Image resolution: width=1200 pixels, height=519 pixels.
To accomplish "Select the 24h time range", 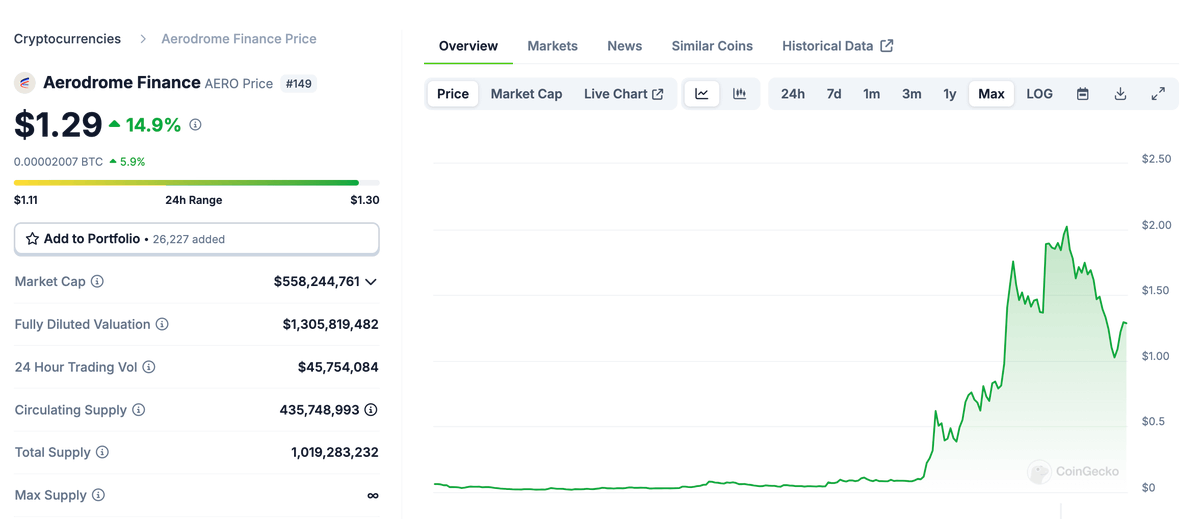I will (792, 94).
